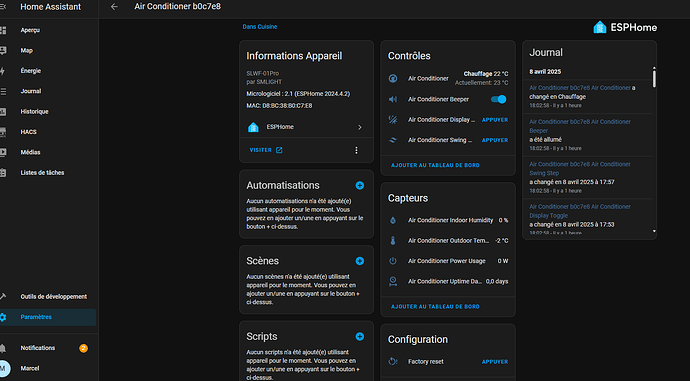Go back with the header arrow
This screenshot has width=690, height=381.
114,7
